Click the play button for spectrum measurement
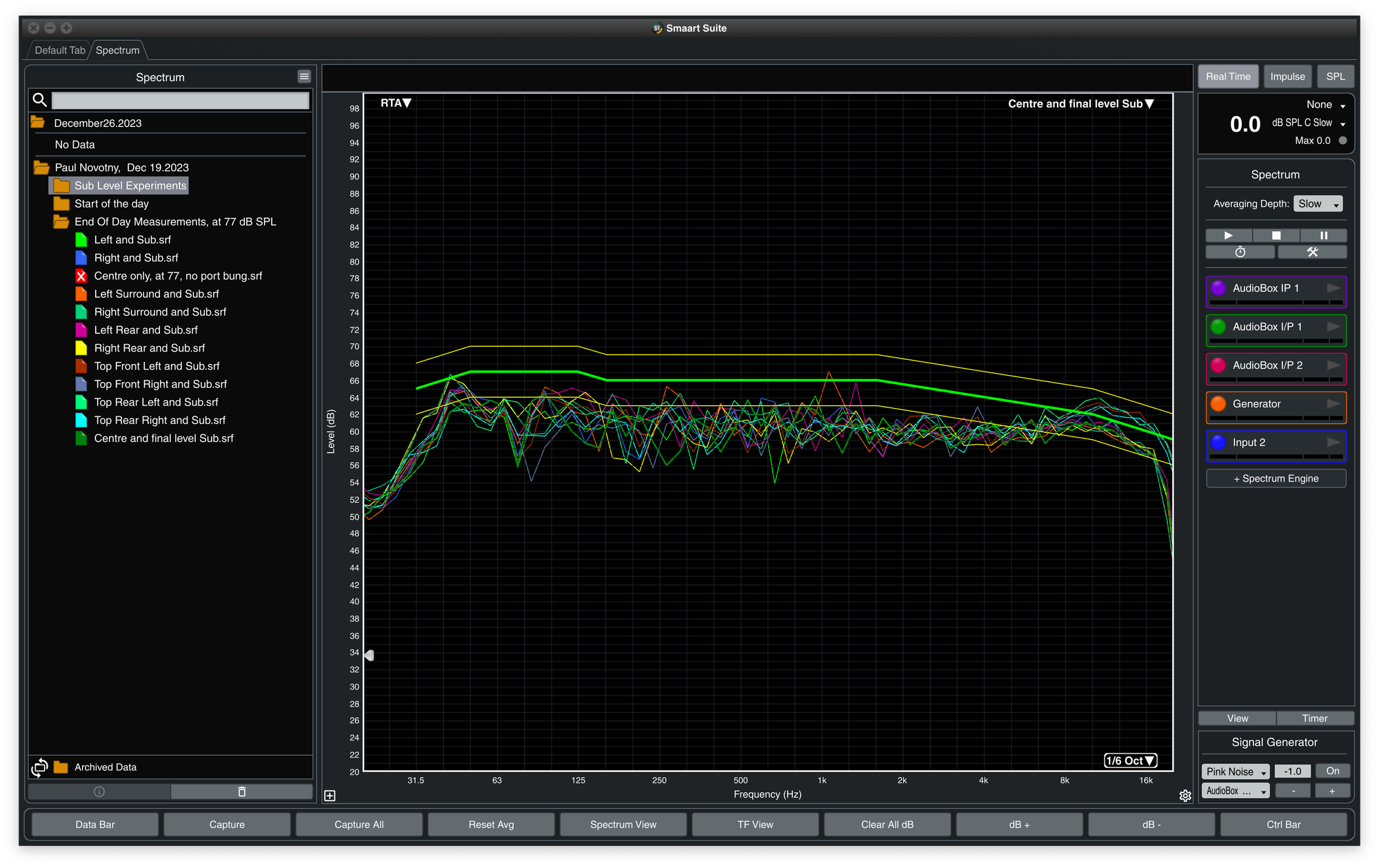 click(1228, 235)
